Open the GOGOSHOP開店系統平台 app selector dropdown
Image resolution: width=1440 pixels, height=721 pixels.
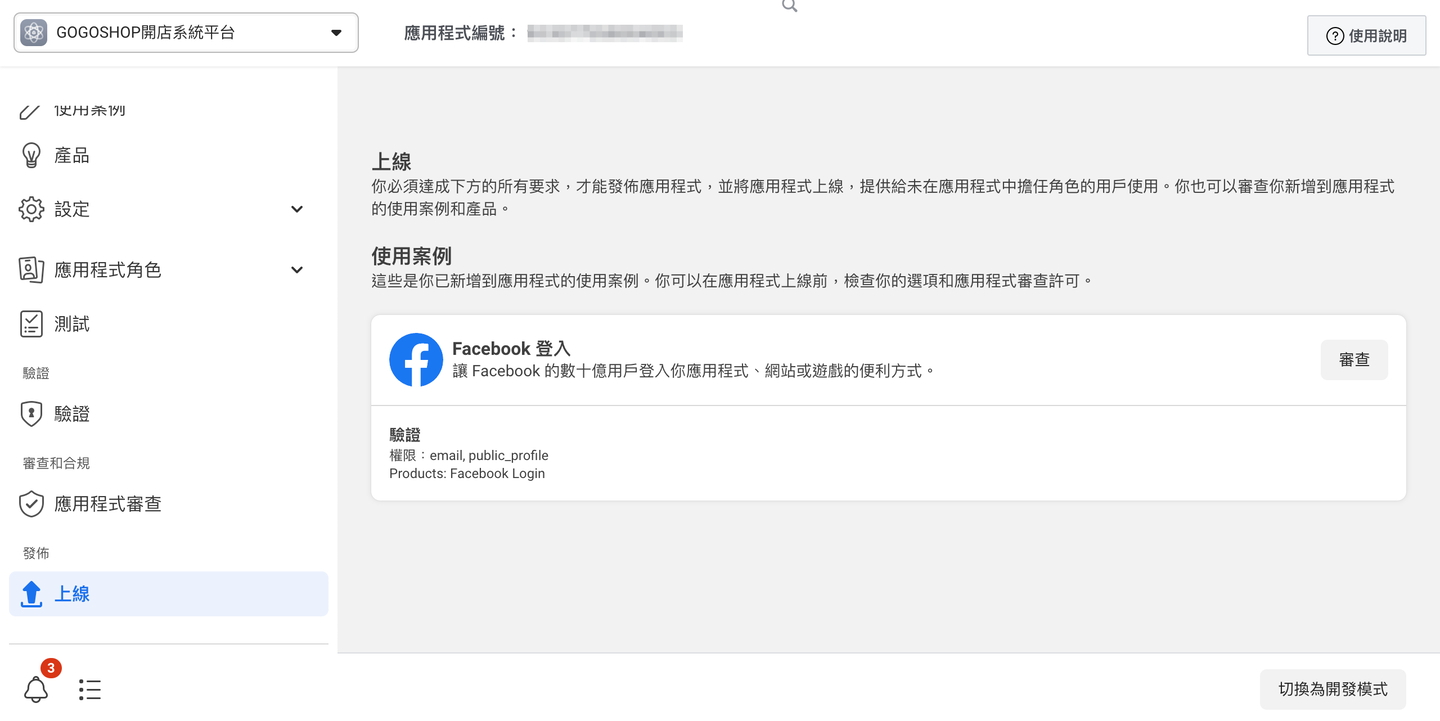coord(186,33)
